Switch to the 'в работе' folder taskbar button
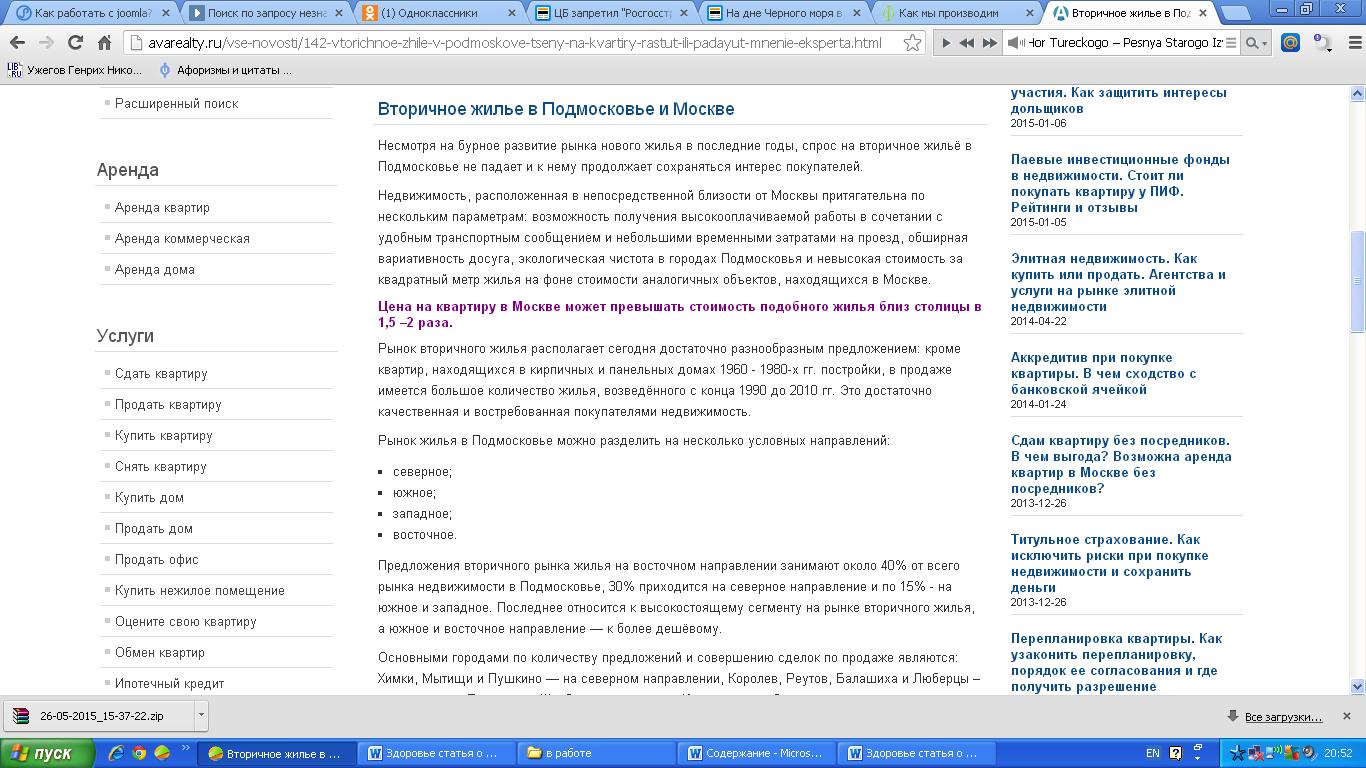This screenshot has width=1366, height=768. click(x=597, y=753)
